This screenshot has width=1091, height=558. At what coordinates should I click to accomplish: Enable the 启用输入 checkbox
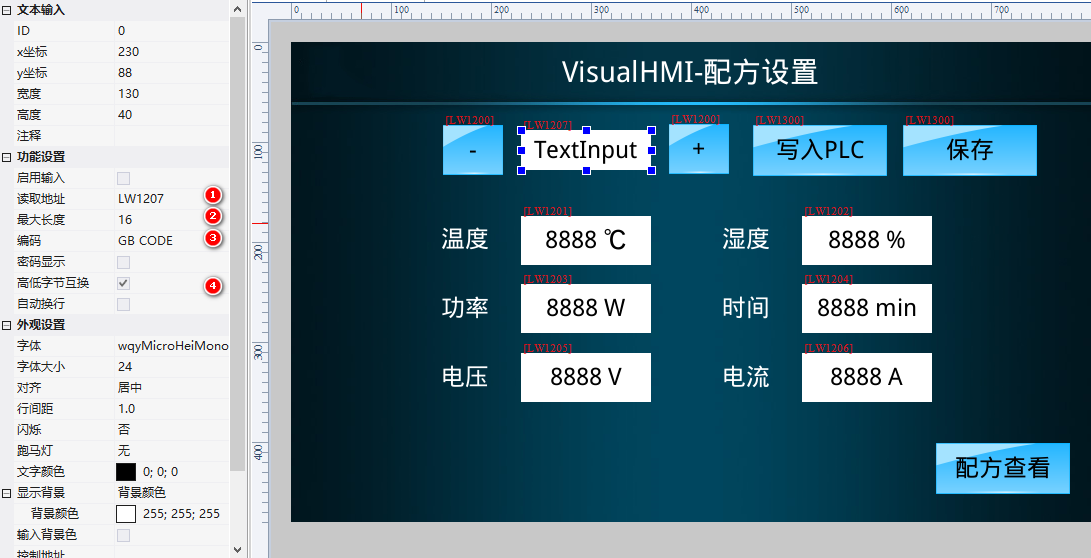pyautogui.click(x=124, y=178)
